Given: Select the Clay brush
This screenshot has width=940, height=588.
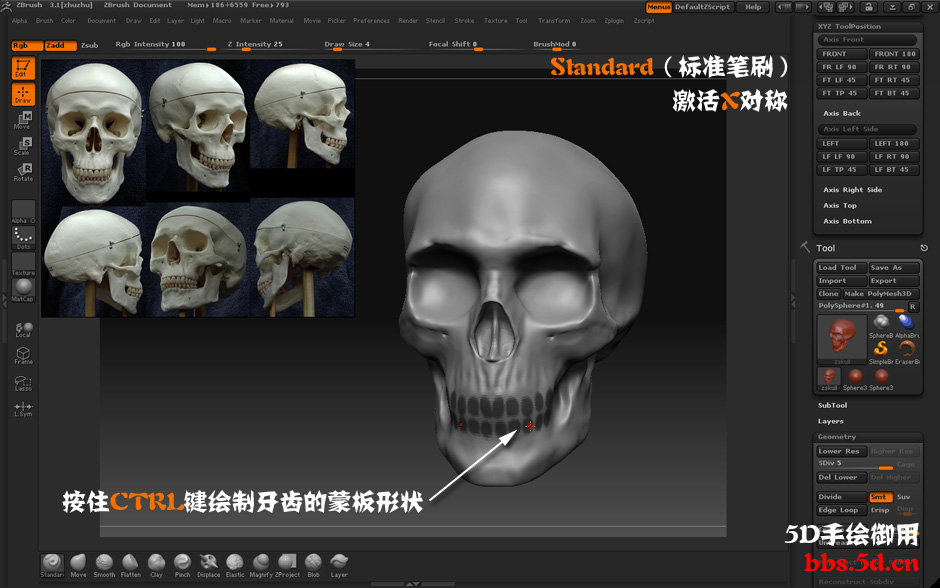Looking at the screenshot, I should click(156, 566).
